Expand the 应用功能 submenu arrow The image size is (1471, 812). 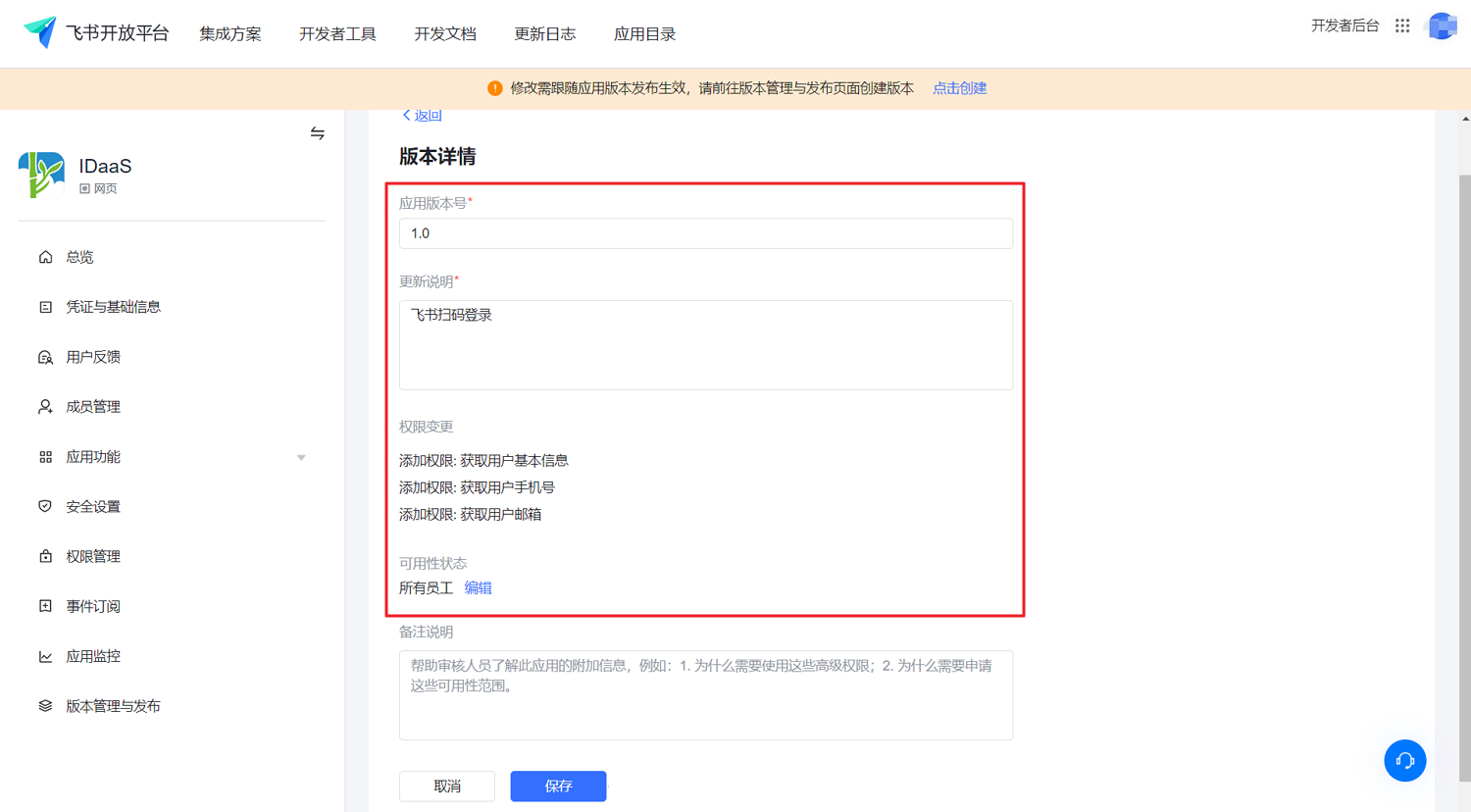[x=301, y=457]
